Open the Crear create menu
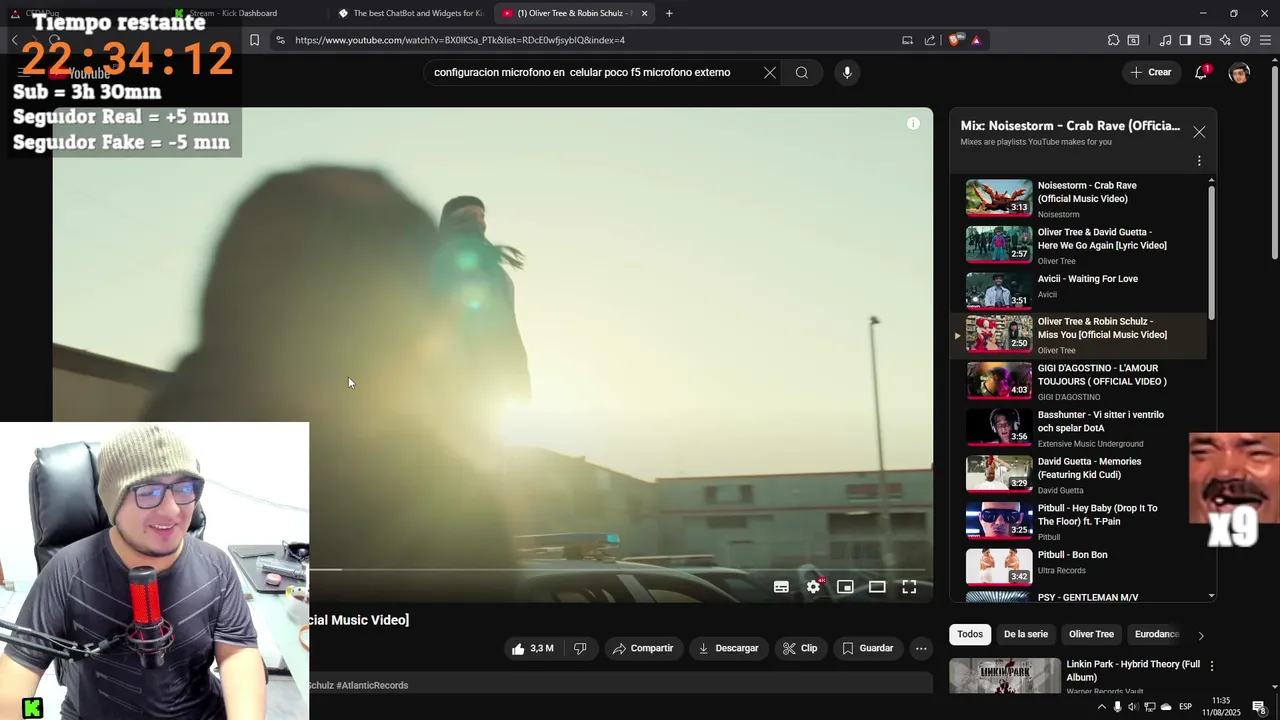This screenshot has width=1280, height=720. (1150, 72)
